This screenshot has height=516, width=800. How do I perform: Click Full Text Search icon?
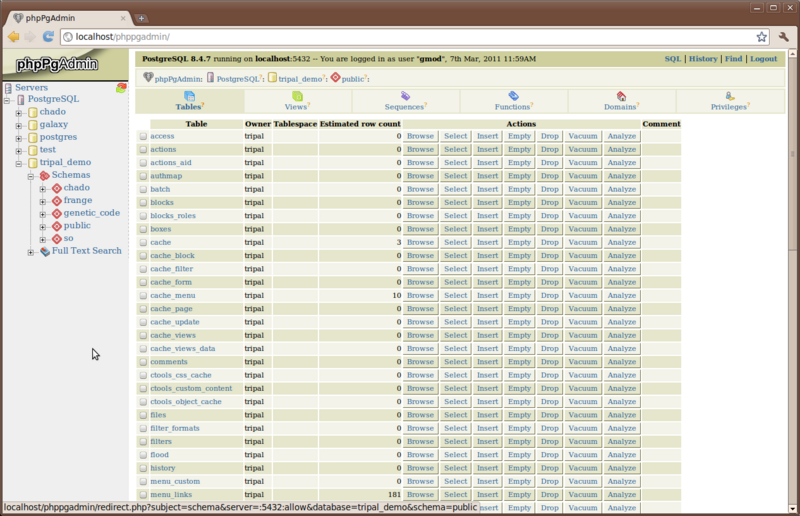(45, 251)
